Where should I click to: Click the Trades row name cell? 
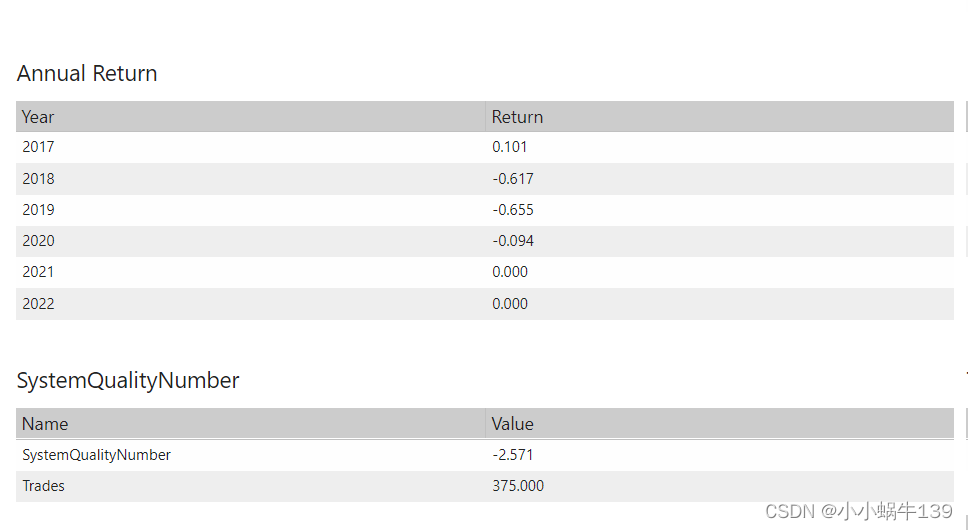43,486
